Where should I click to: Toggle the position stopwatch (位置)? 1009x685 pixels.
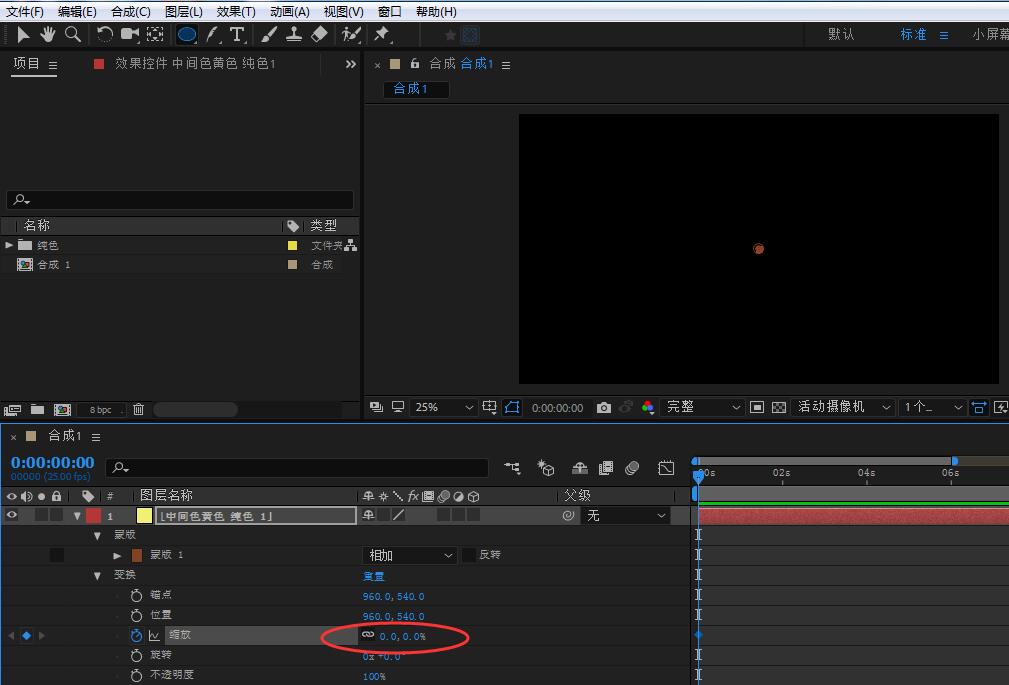(136, 615)
